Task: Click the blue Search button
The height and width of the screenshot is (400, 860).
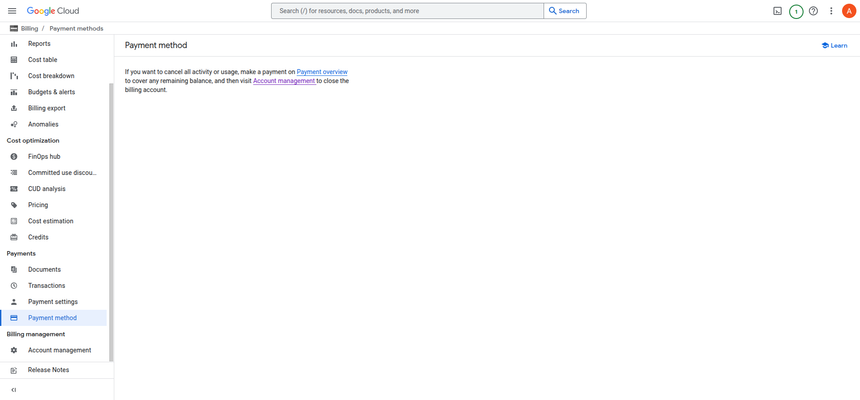Action: click(565, 11)
